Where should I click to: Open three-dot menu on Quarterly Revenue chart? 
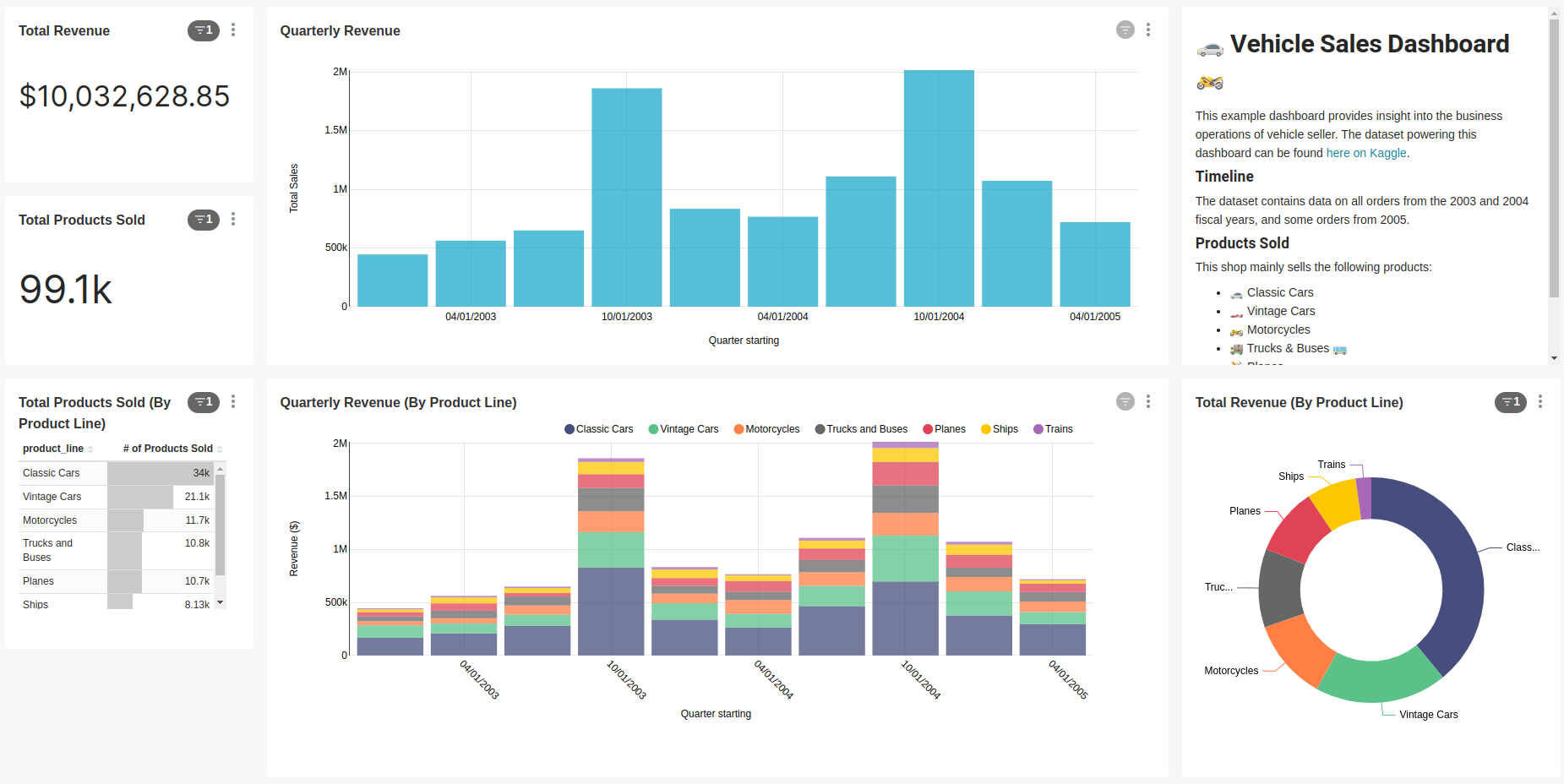pyautogui.click(x=1148, y=30)
